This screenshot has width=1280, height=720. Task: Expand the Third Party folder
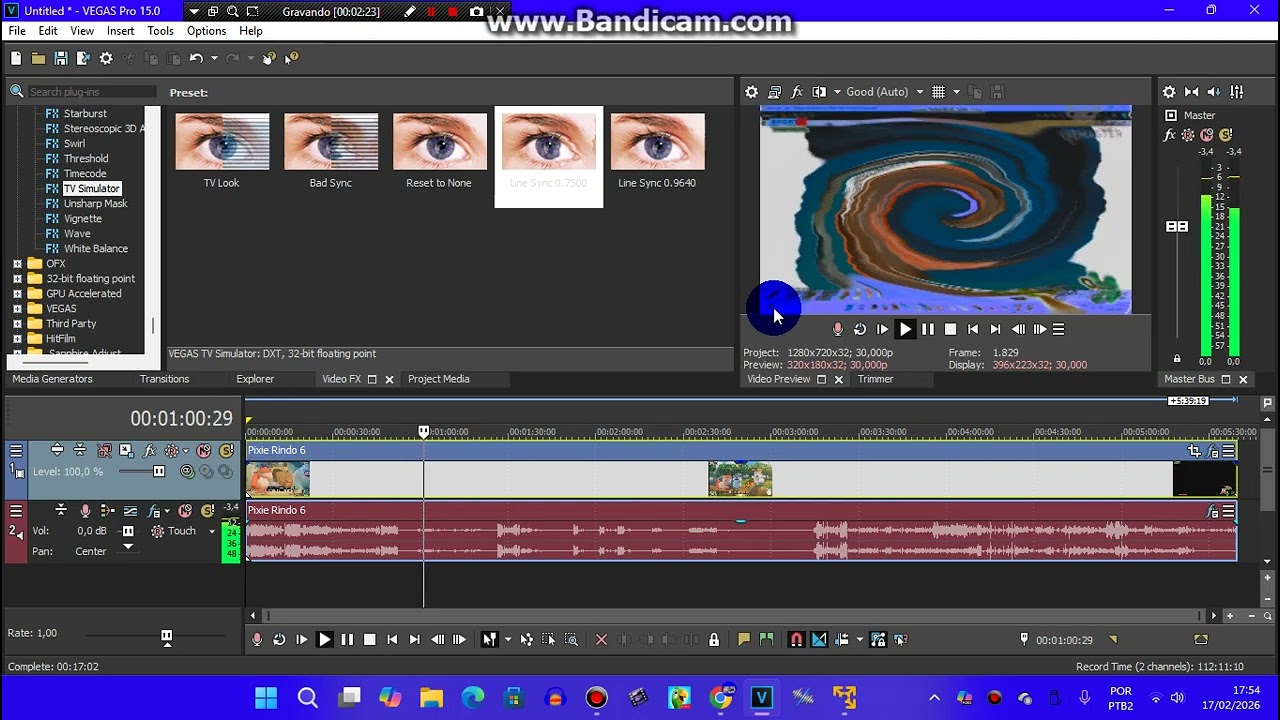click(17, 324)
